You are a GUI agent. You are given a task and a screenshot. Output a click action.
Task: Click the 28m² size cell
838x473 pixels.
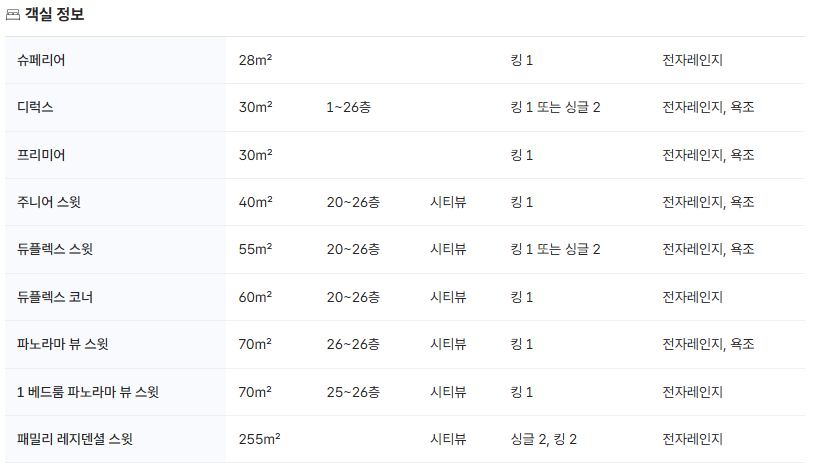click(x=256, y=60)
